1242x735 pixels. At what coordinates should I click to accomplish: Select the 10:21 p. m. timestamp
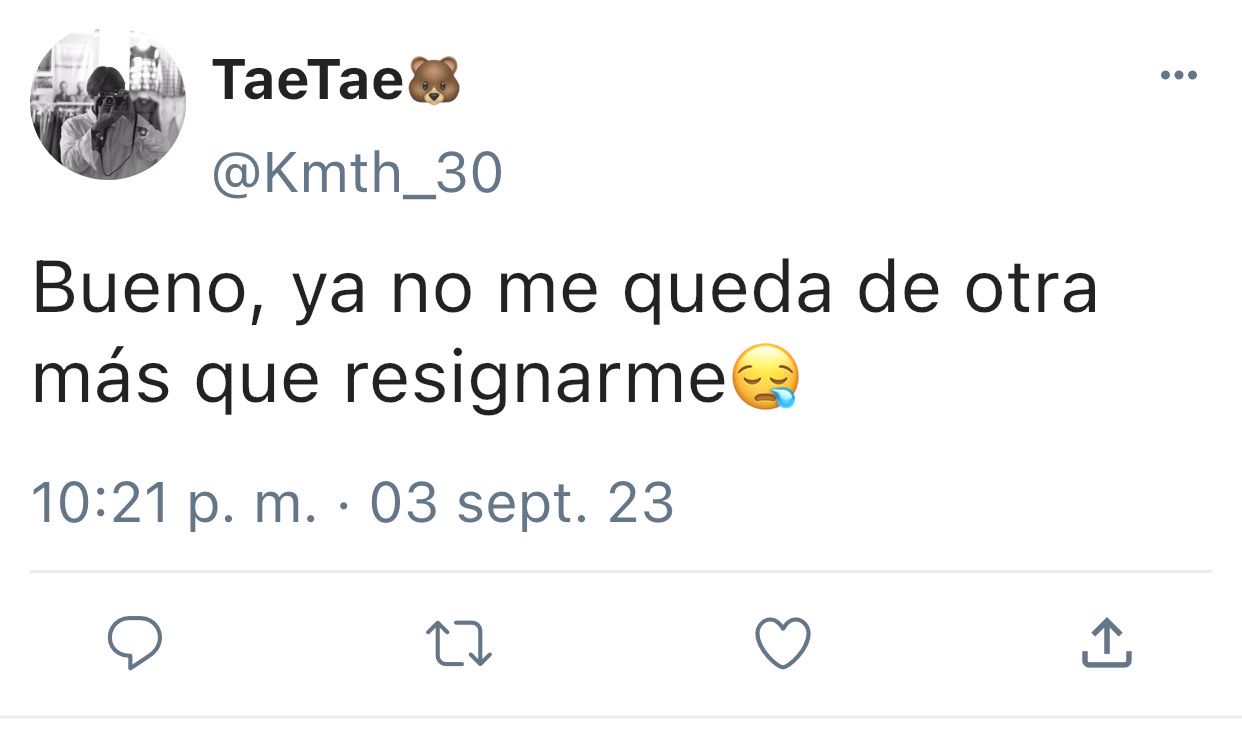pyautogui.click(x=174, y=503)
